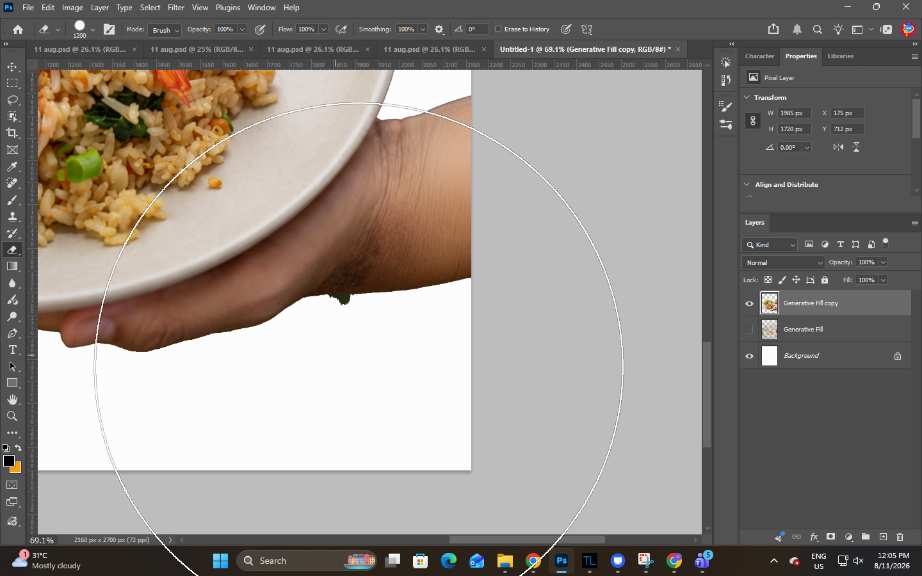Select the Clone Stamp tool
This screenshot has height=576, width=922.
click(x=12, y=216)
